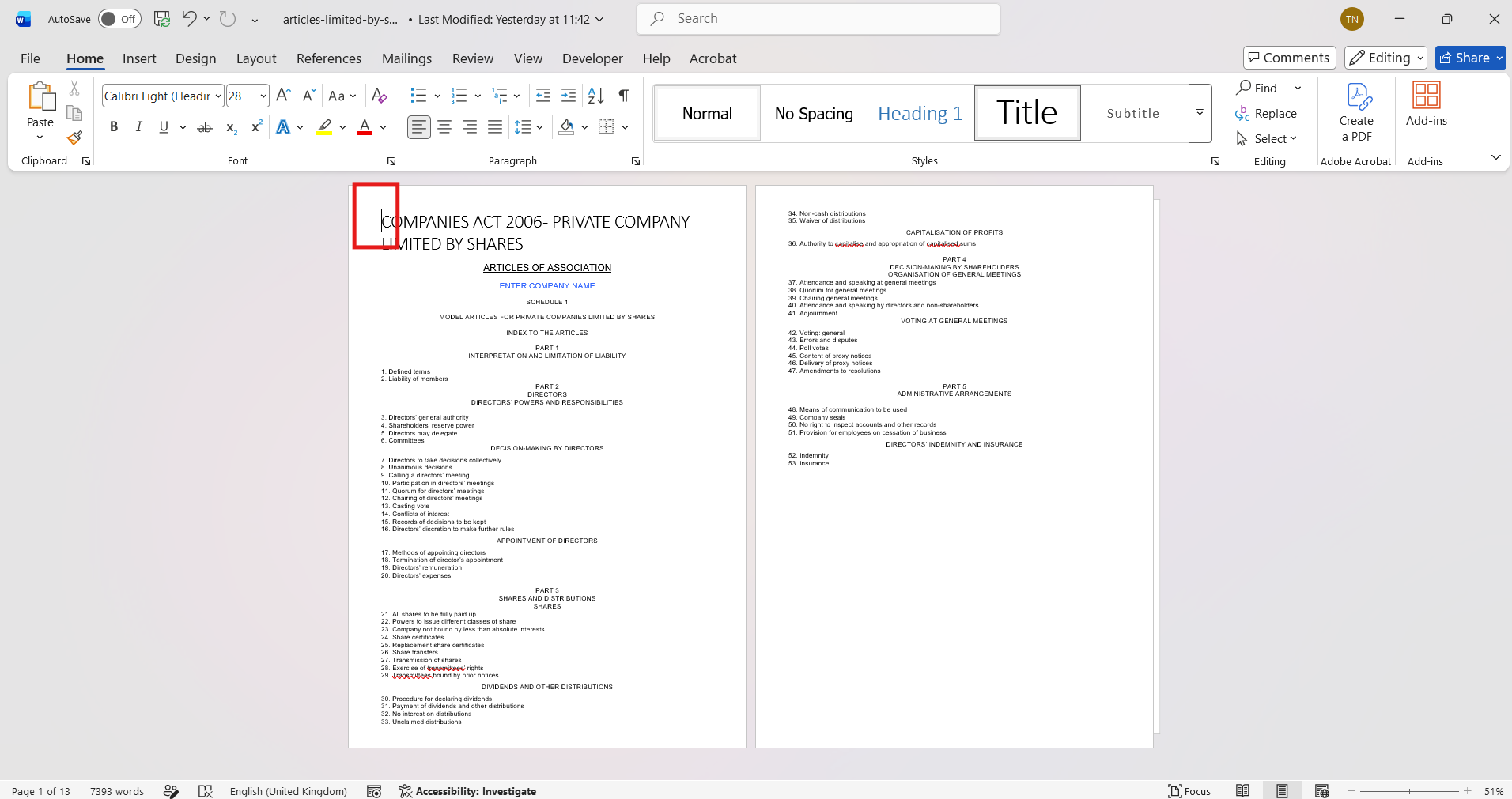Click the ENTER COMPANY NAME placeholder text
The width and height of the screenshot is (1512, 799).
547,286
